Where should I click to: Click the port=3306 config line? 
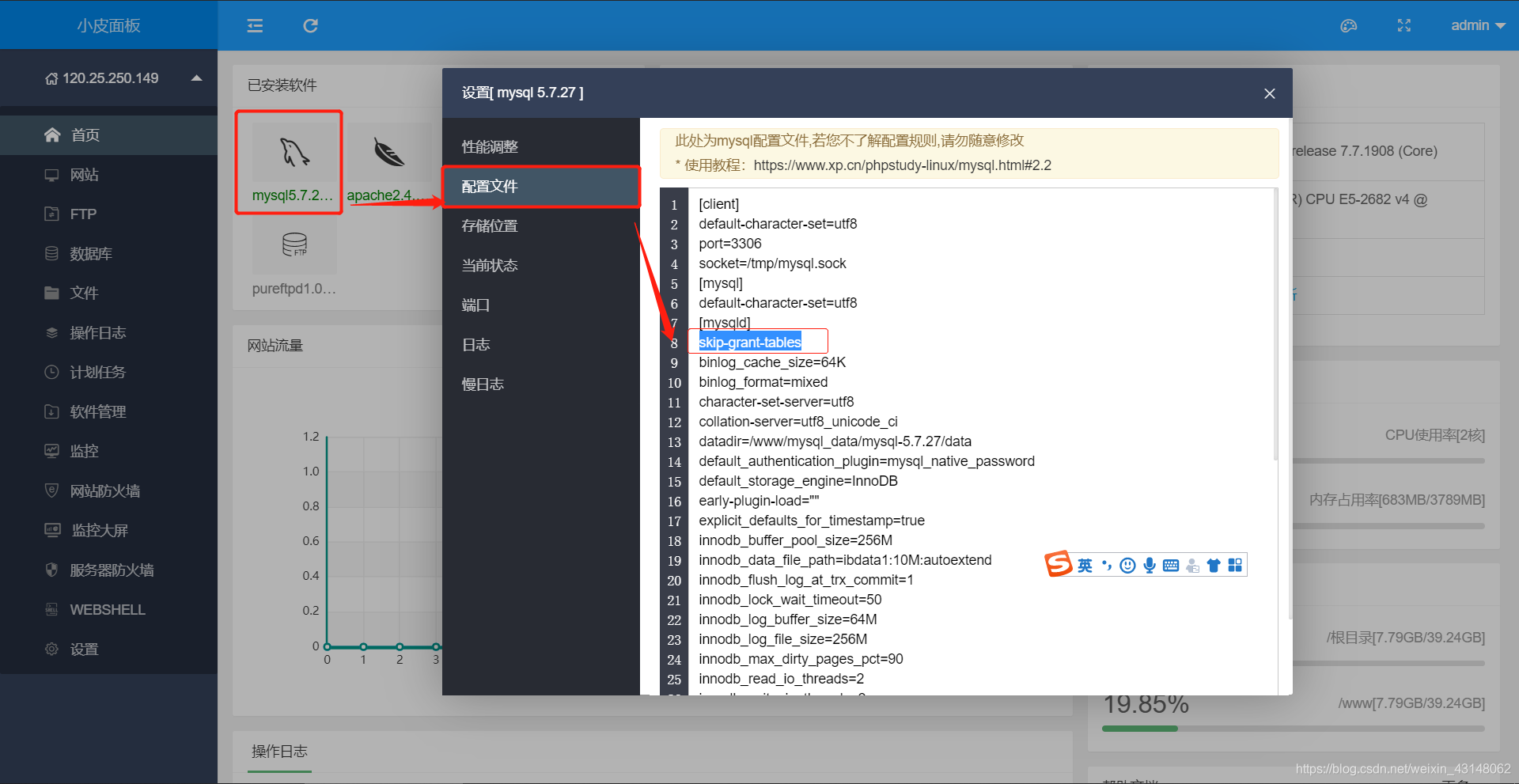click(730, 244)
